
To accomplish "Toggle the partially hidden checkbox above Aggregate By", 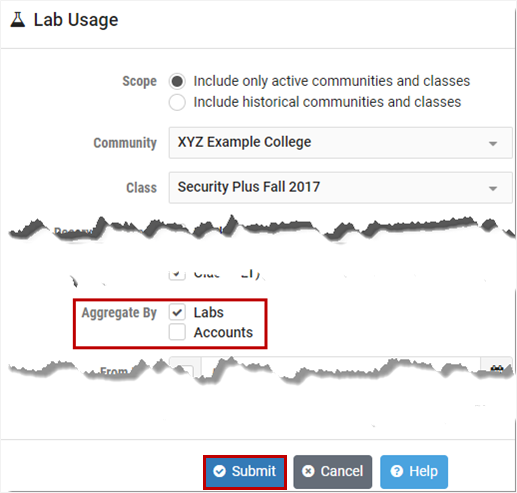I will click(177, 275).
